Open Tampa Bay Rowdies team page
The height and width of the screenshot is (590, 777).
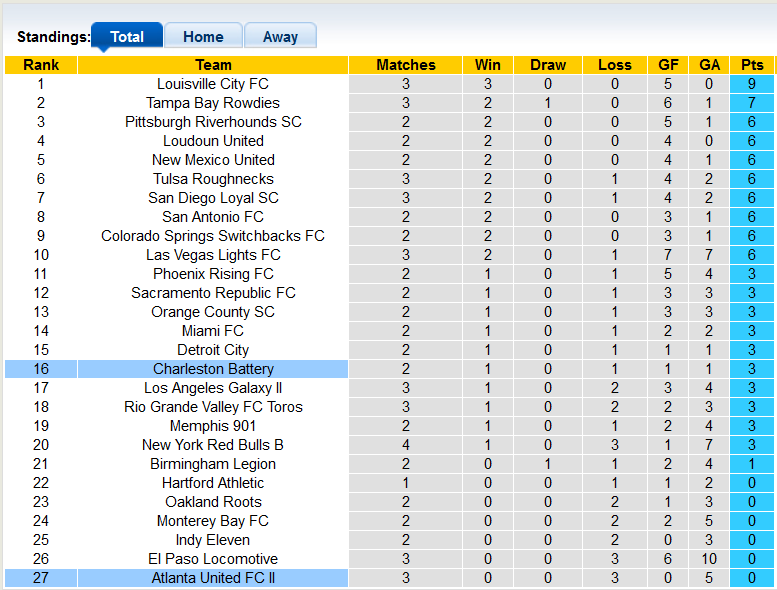213,103
